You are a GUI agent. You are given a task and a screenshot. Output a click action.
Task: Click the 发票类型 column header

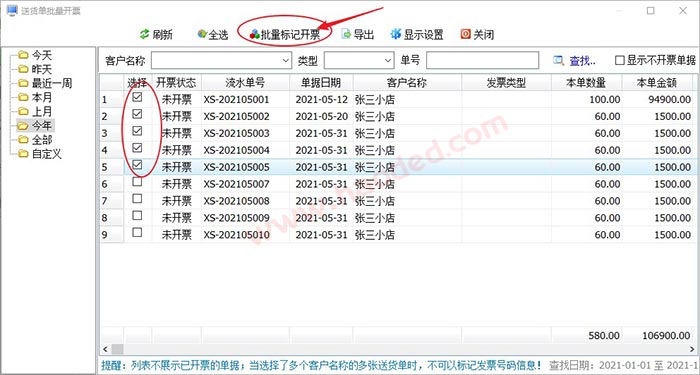tap(506, 83)
